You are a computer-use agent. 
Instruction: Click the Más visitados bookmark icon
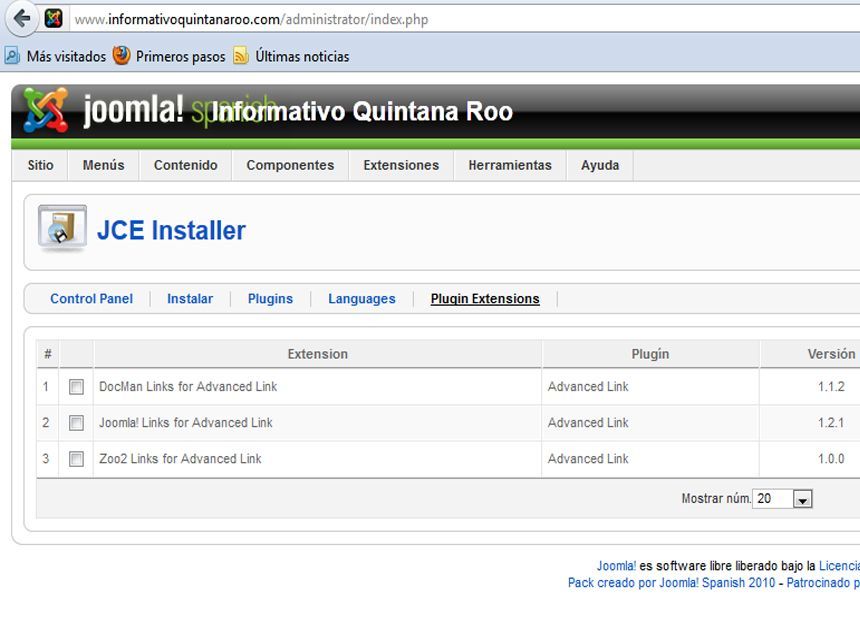click(12, 56)
